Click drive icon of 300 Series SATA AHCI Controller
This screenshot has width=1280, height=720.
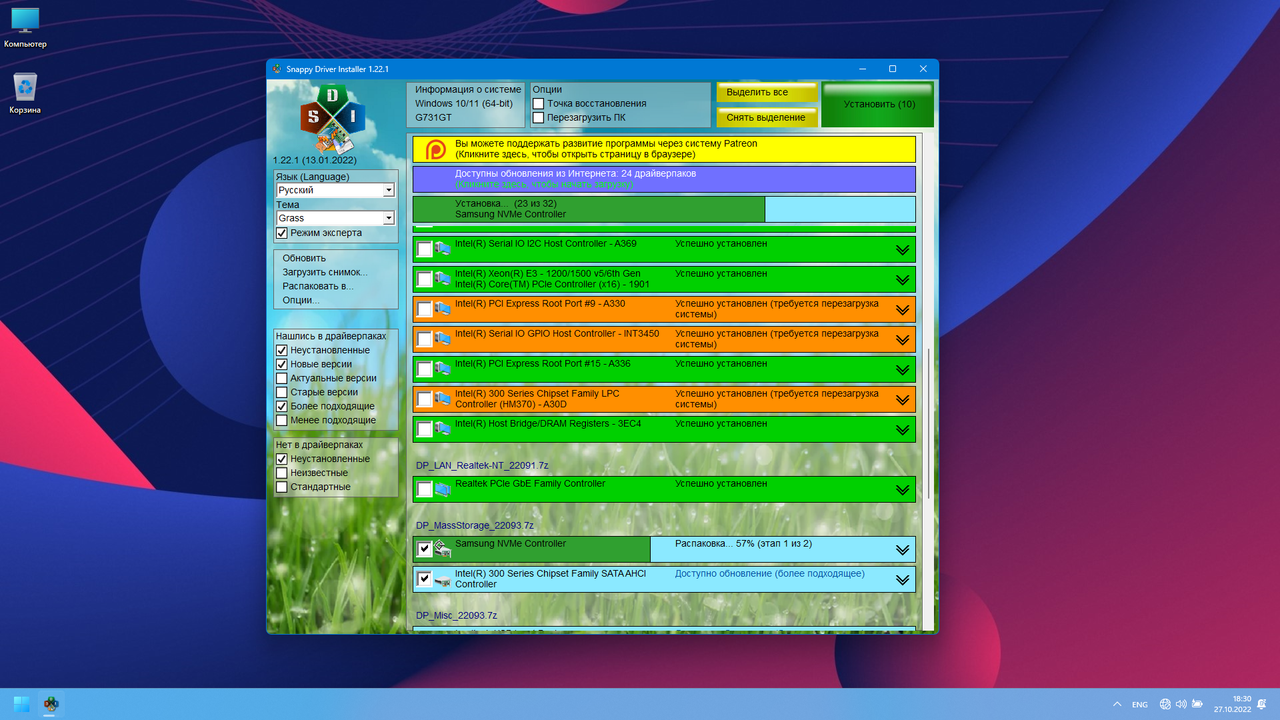(442, 579)
